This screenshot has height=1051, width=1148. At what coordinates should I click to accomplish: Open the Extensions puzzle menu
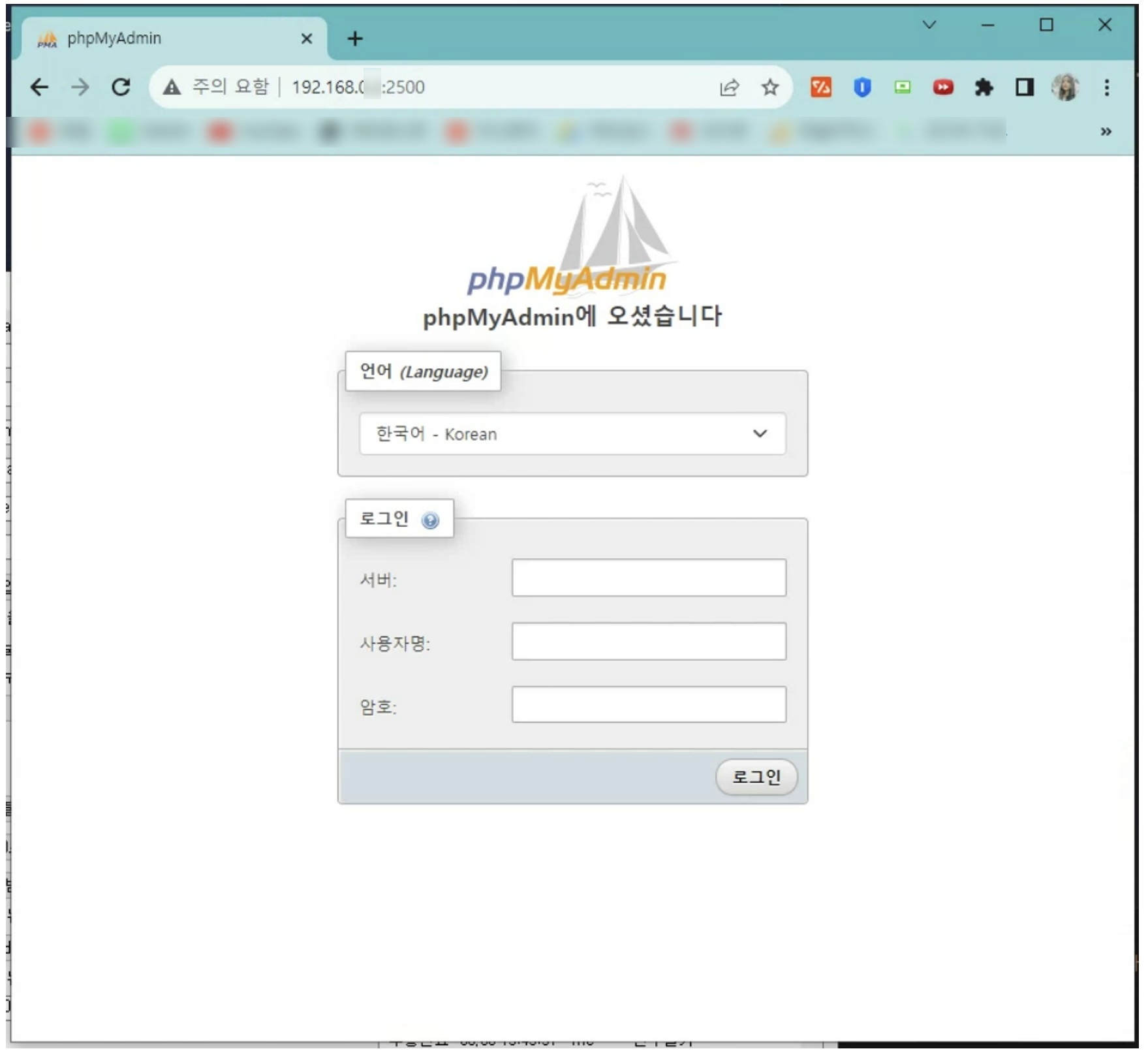point(984,87)
